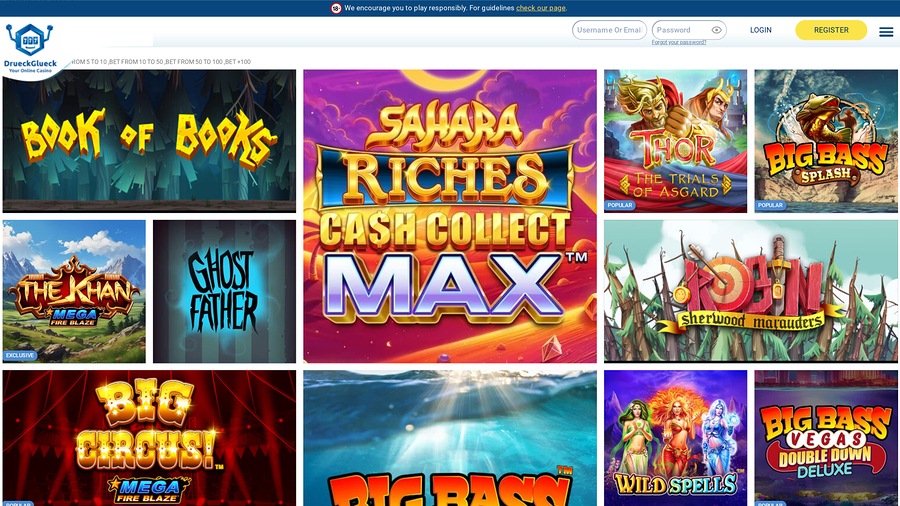Open the hamburger menu icon
The width and height of the screenshot is (900, 506).
click(886, 32)
